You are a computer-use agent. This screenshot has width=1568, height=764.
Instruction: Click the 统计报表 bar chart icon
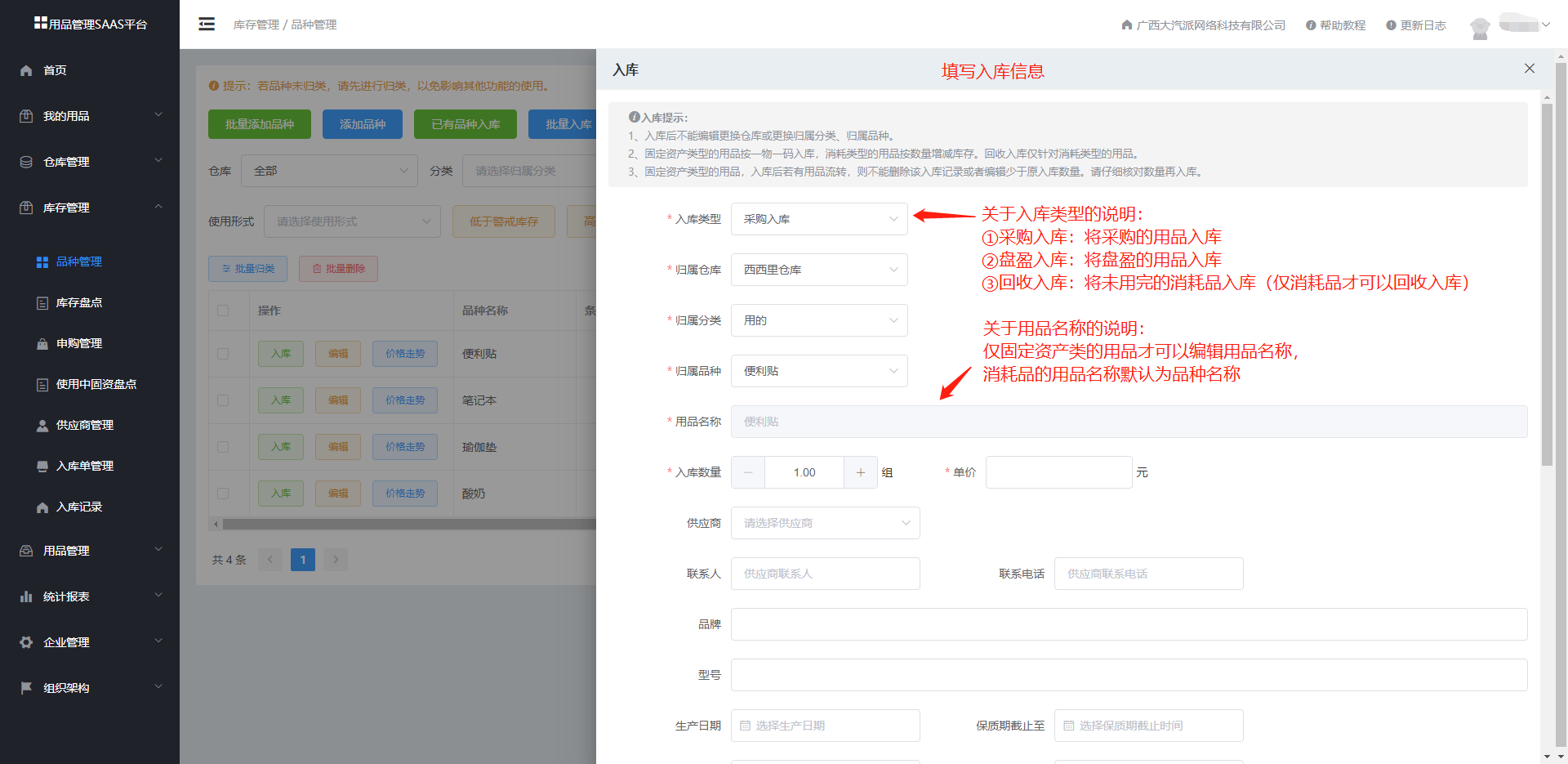pos(26,596)
